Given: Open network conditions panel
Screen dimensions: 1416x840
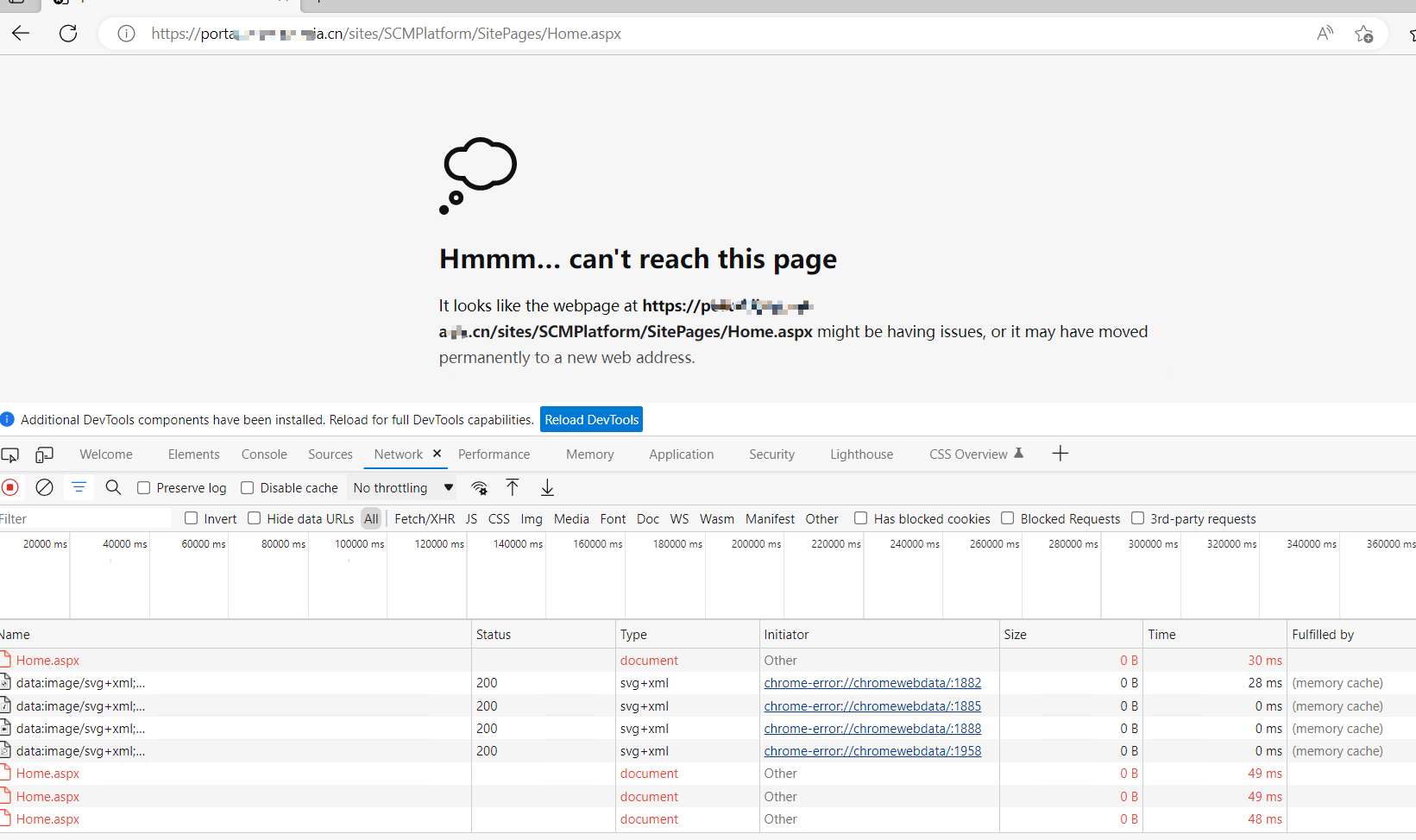Looking at the screenshot, I should [x=479, y=487].
